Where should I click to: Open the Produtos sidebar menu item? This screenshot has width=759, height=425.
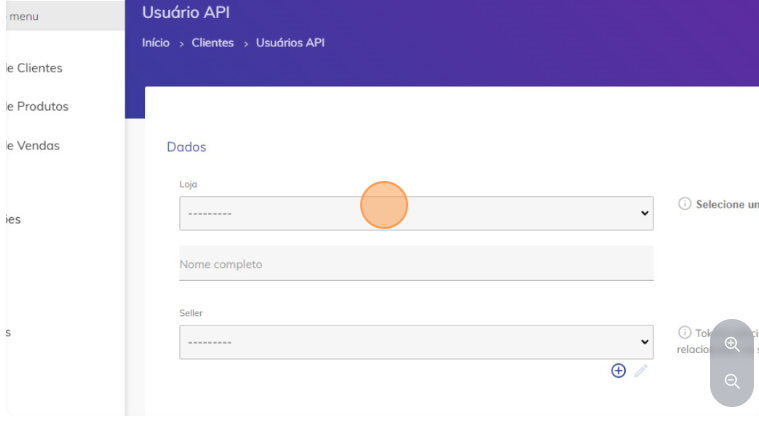[37, 106]
